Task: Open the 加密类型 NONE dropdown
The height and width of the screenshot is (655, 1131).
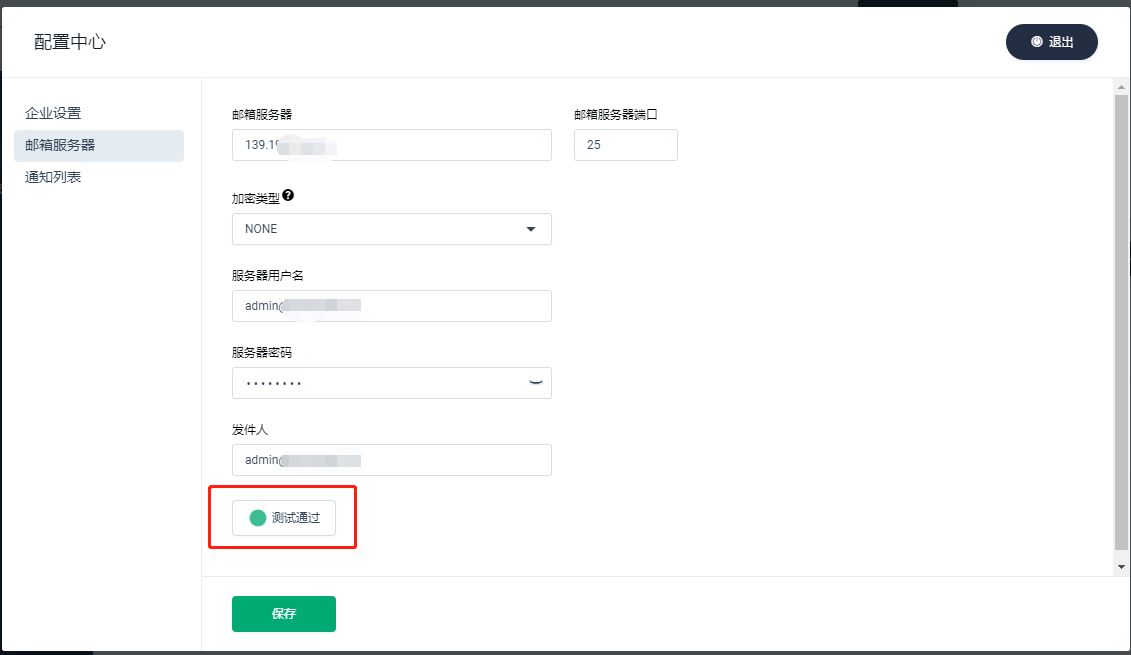Action: pyautogui.click(x=391, y=229)
